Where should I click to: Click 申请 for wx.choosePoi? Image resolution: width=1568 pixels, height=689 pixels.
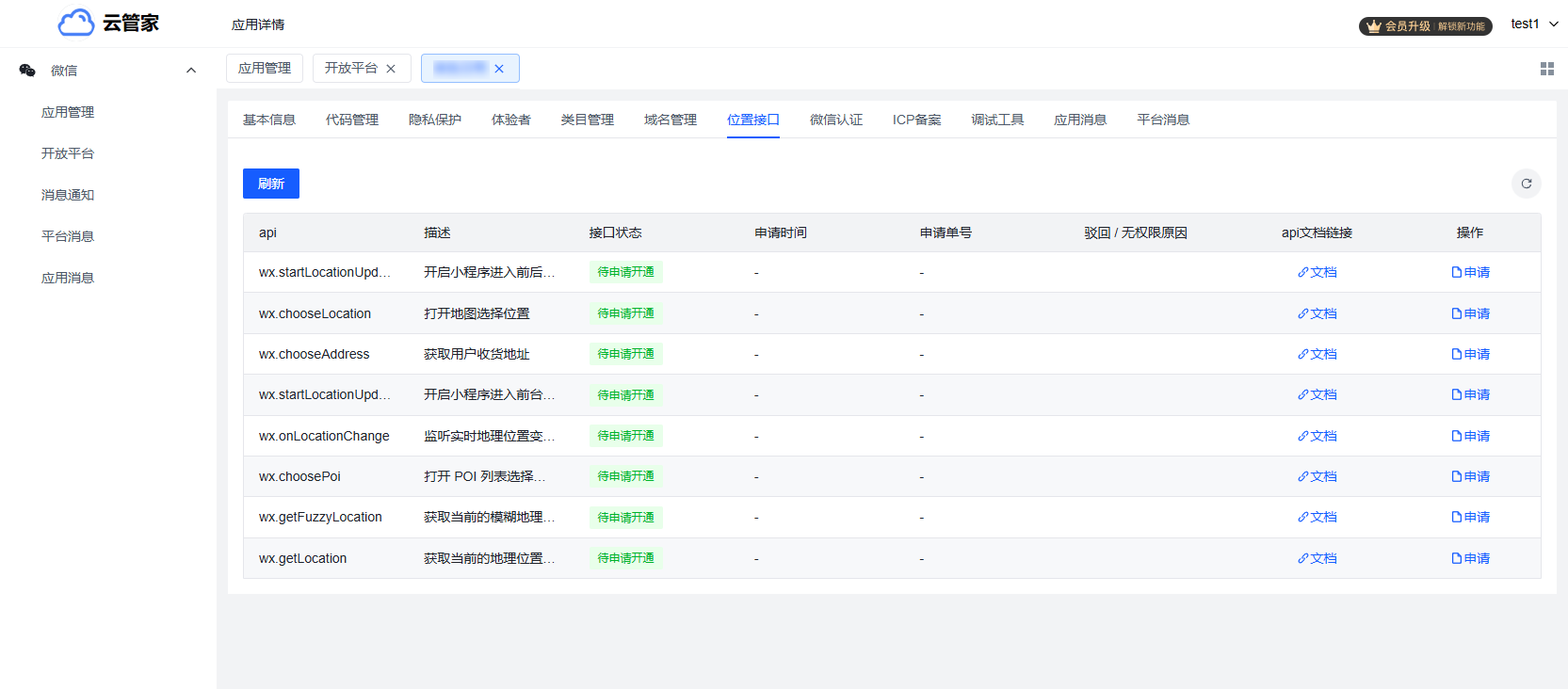coord(1470,476)
